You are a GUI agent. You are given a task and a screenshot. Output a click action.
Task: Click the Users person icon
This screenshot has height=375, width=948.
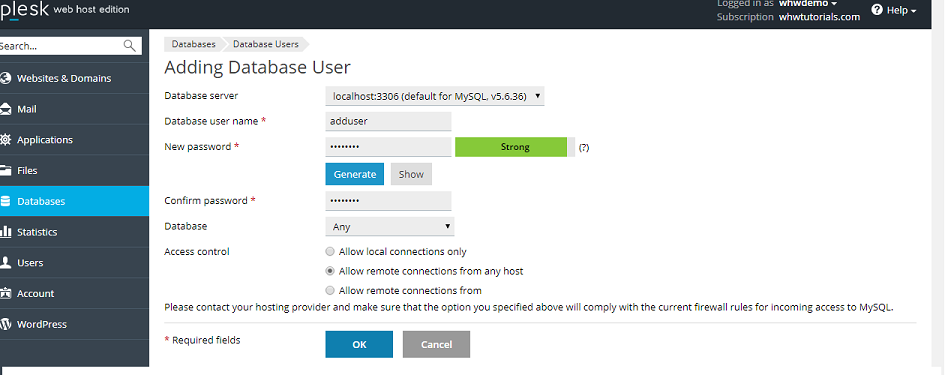point(5,262)
